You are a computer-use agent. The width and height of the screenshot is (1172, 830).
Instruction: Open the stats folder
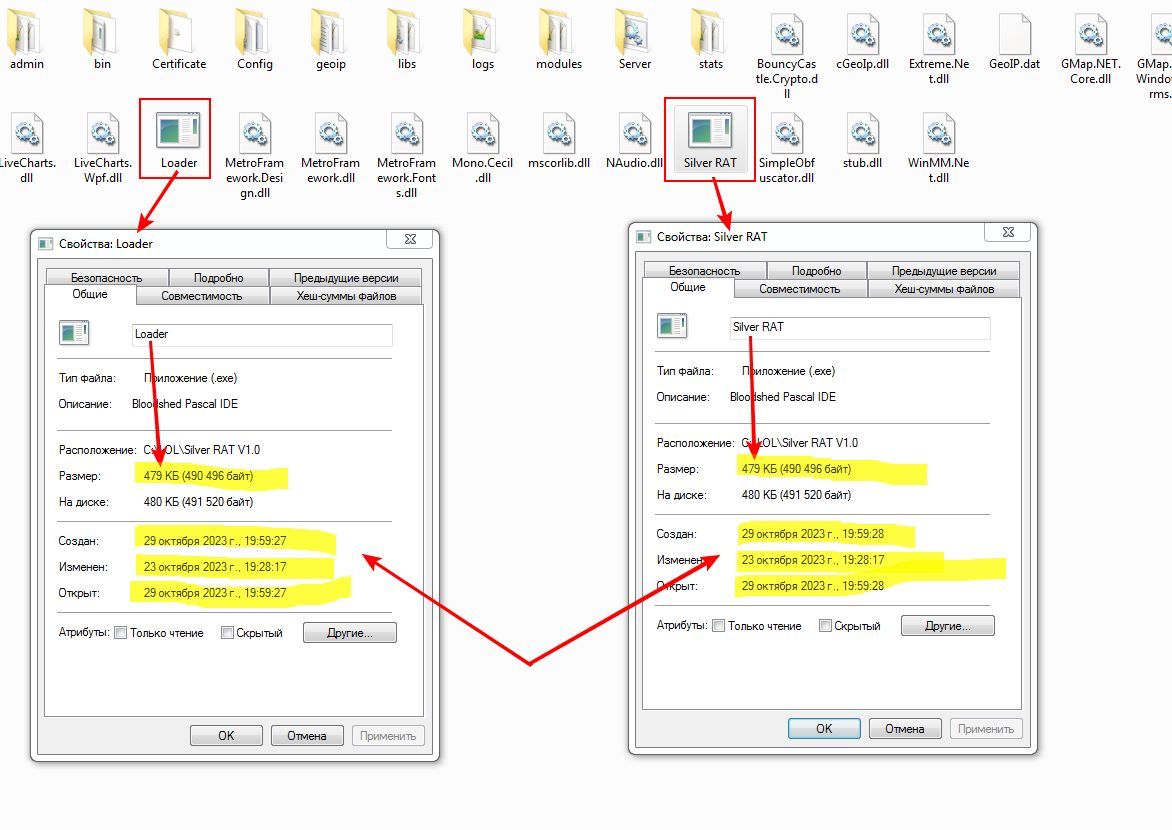(x=711, y=39)
